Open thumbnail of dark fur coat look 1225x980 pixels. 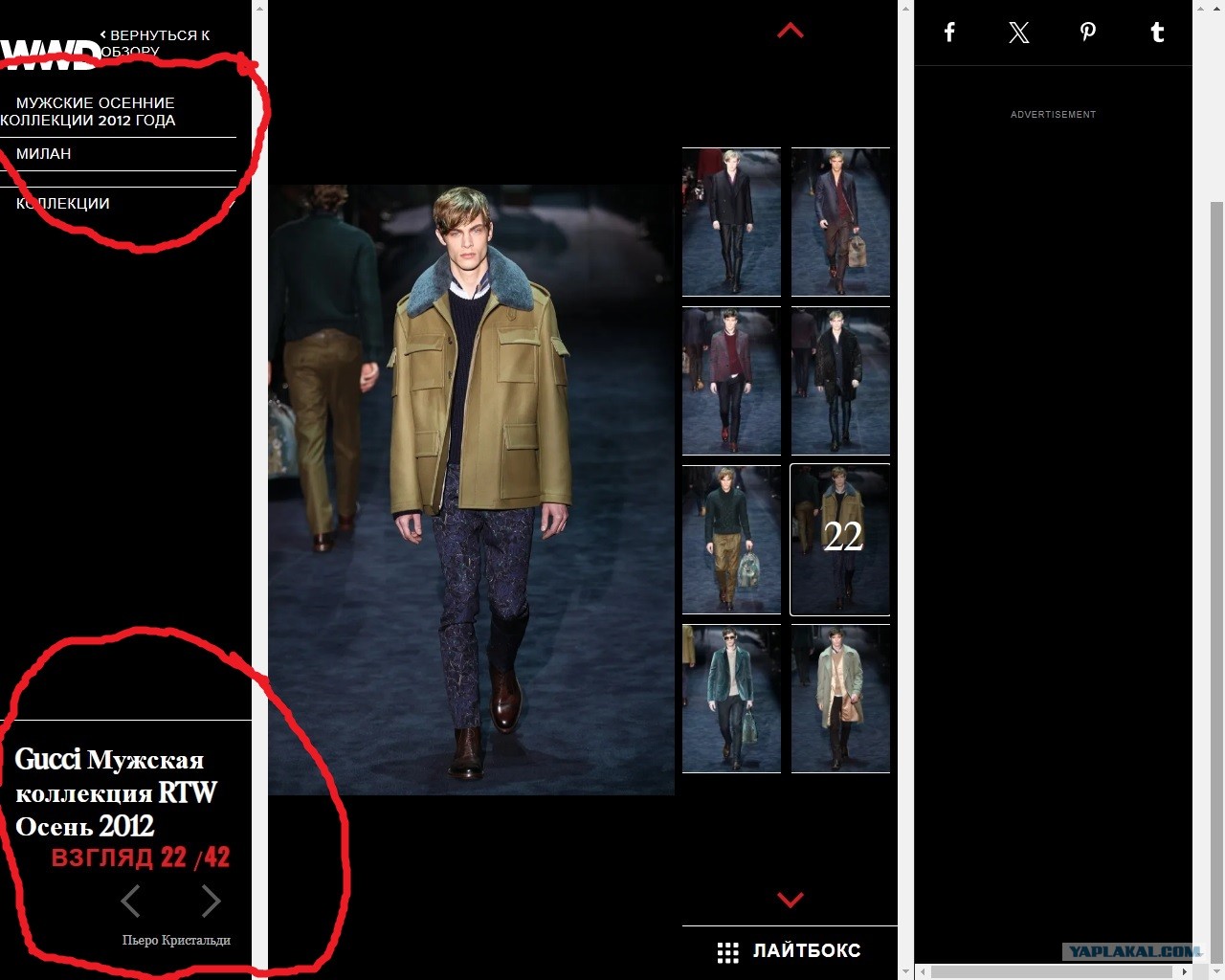(840, 381)
